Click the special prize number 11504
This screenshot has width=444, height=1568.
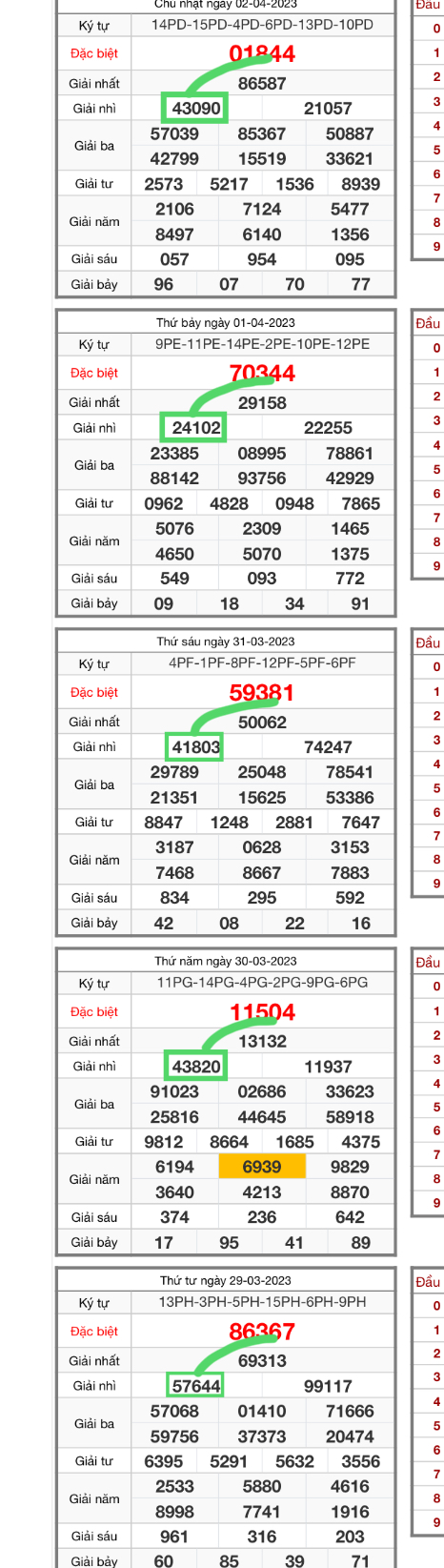(x=262, y=1012)
